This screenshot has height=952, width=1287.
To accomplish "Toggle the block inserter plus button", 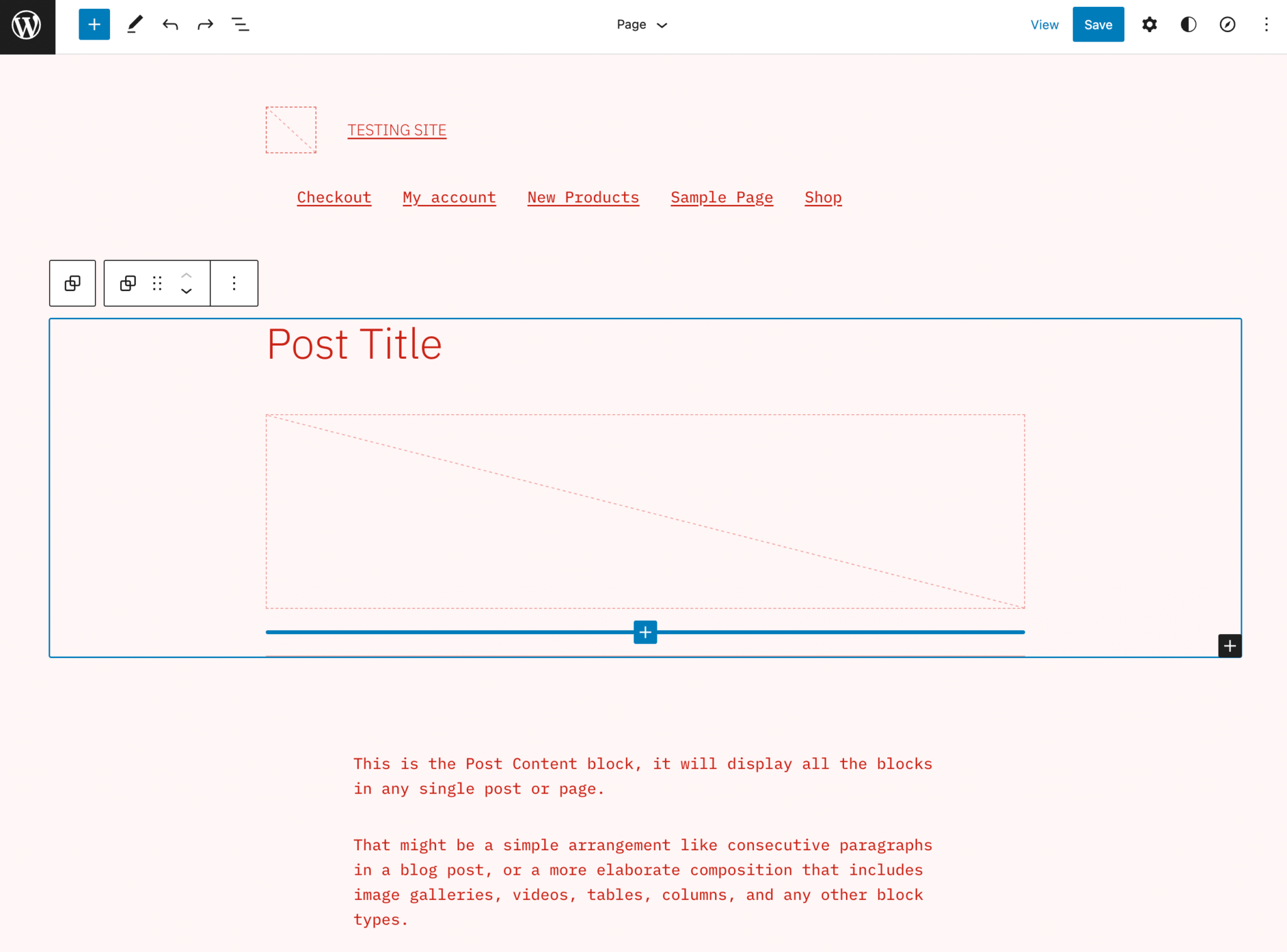I will (x=94, y=25).
